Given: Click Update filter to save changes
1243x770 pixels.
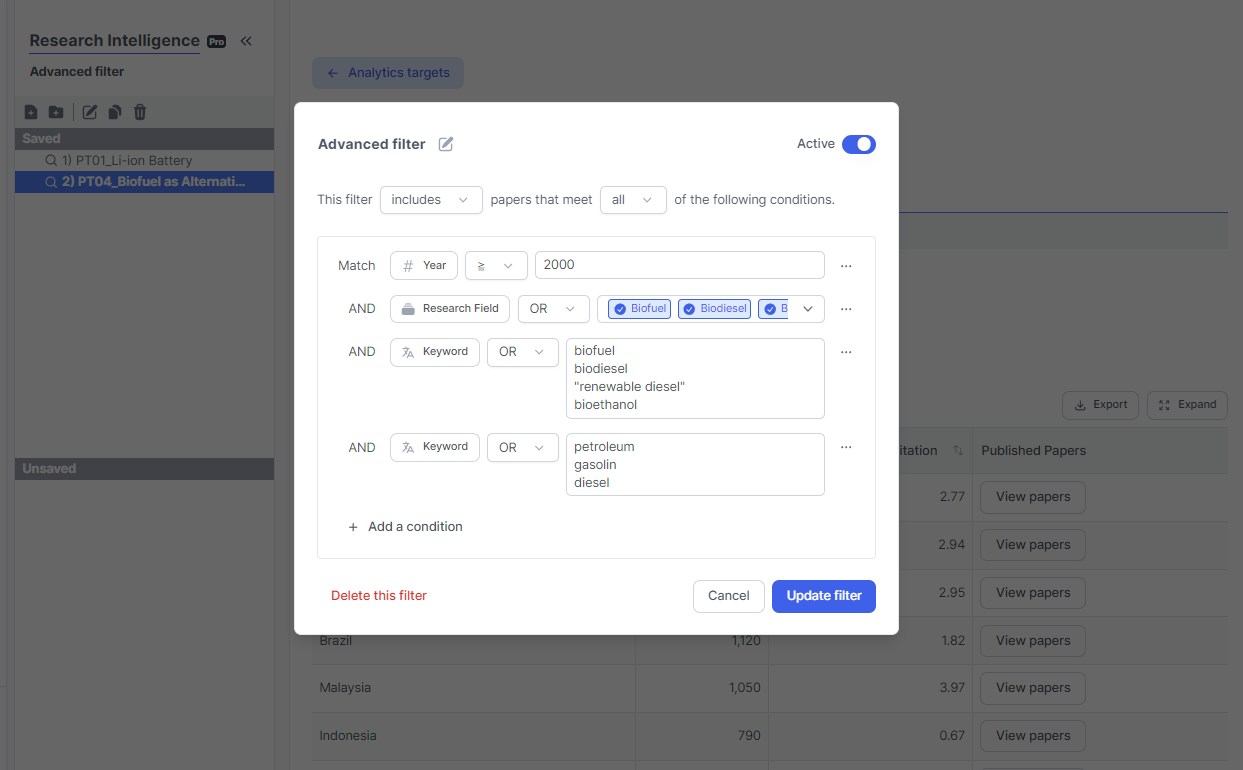Looking at the screenshot, I should [x=823, y=596].
